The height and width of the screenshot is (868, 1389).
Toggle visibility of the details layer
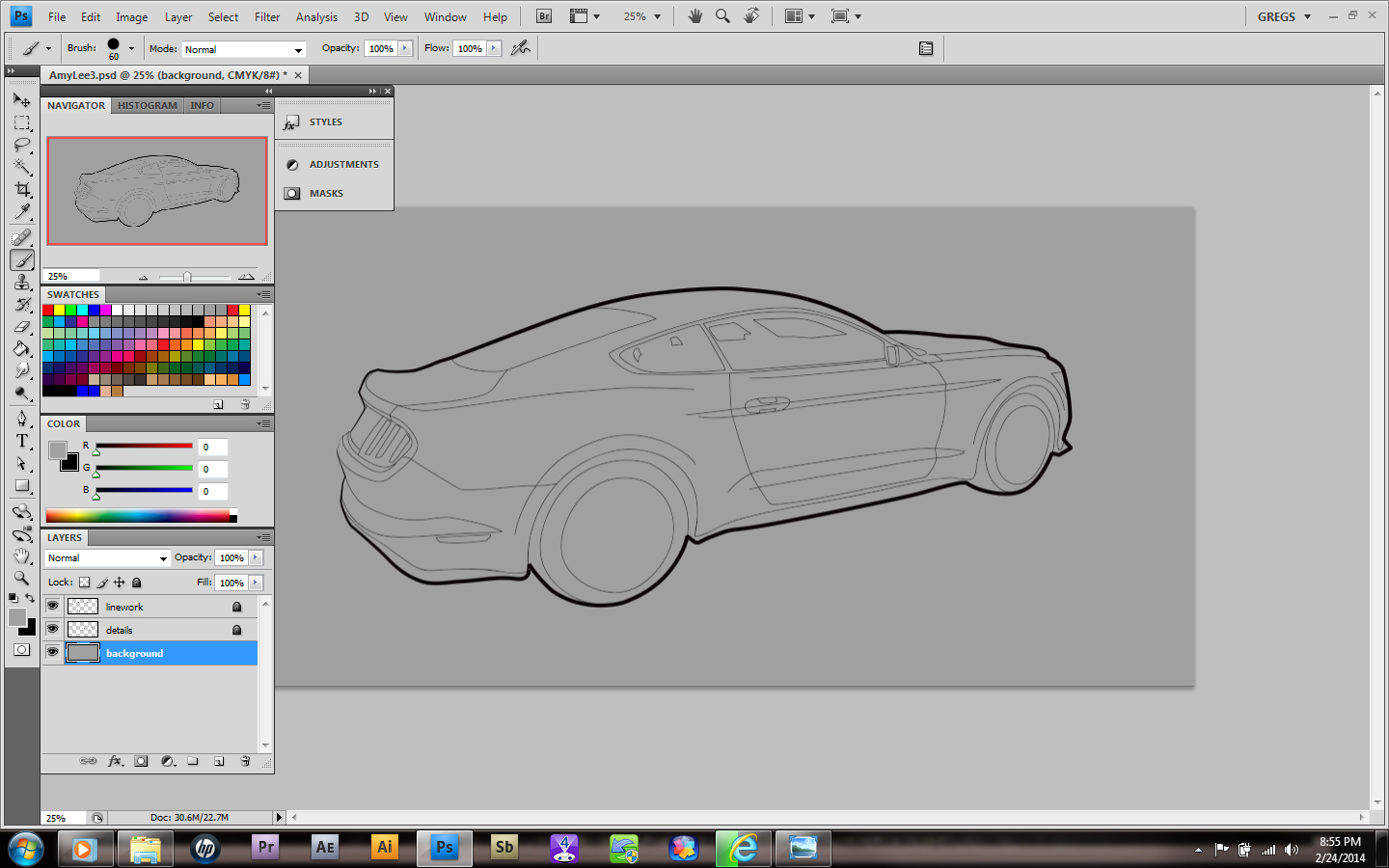53,630
